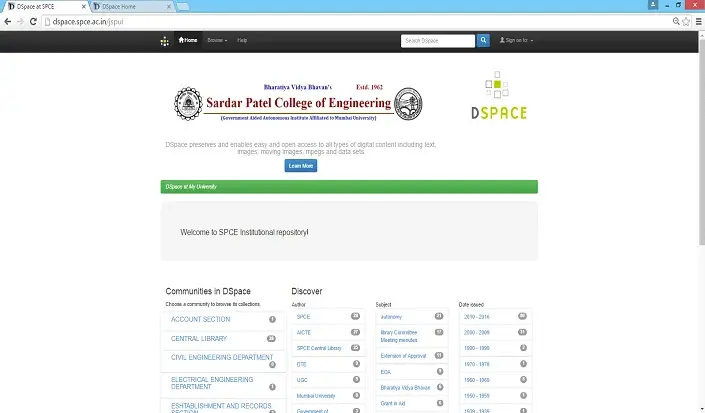Click the DSpace logo icon in navbar
This screenshot has height=413, width=705.
pos(165,41)
